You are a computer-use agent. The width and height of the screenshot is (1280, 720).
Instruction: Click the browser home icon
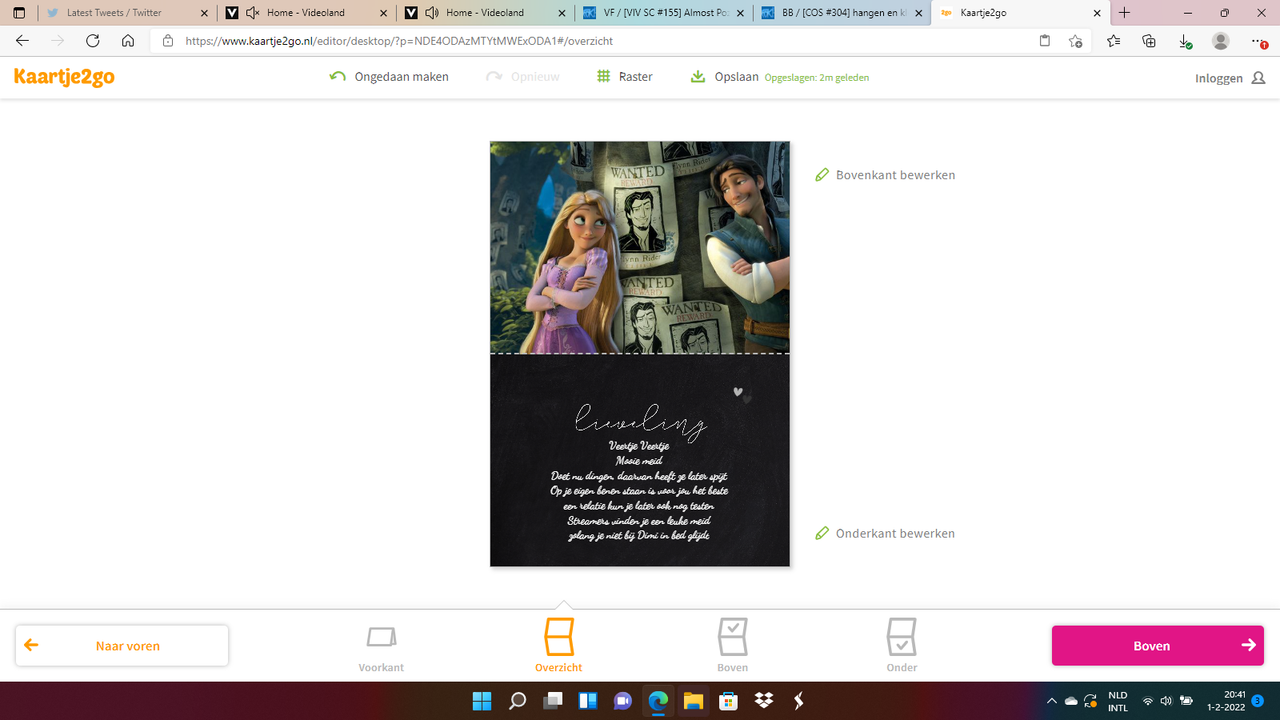(x=128, y=41)
